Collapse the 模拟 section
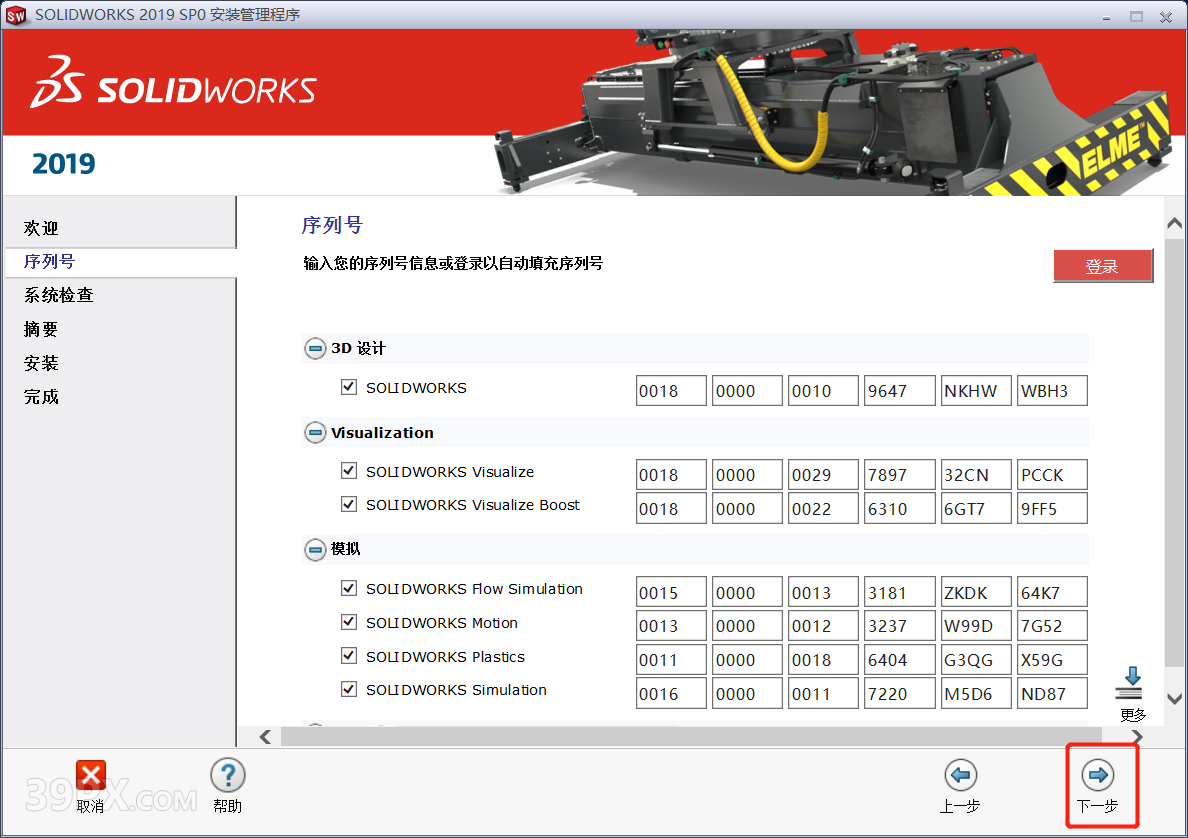Screen dimensions: 1188x838 point(315,549)
